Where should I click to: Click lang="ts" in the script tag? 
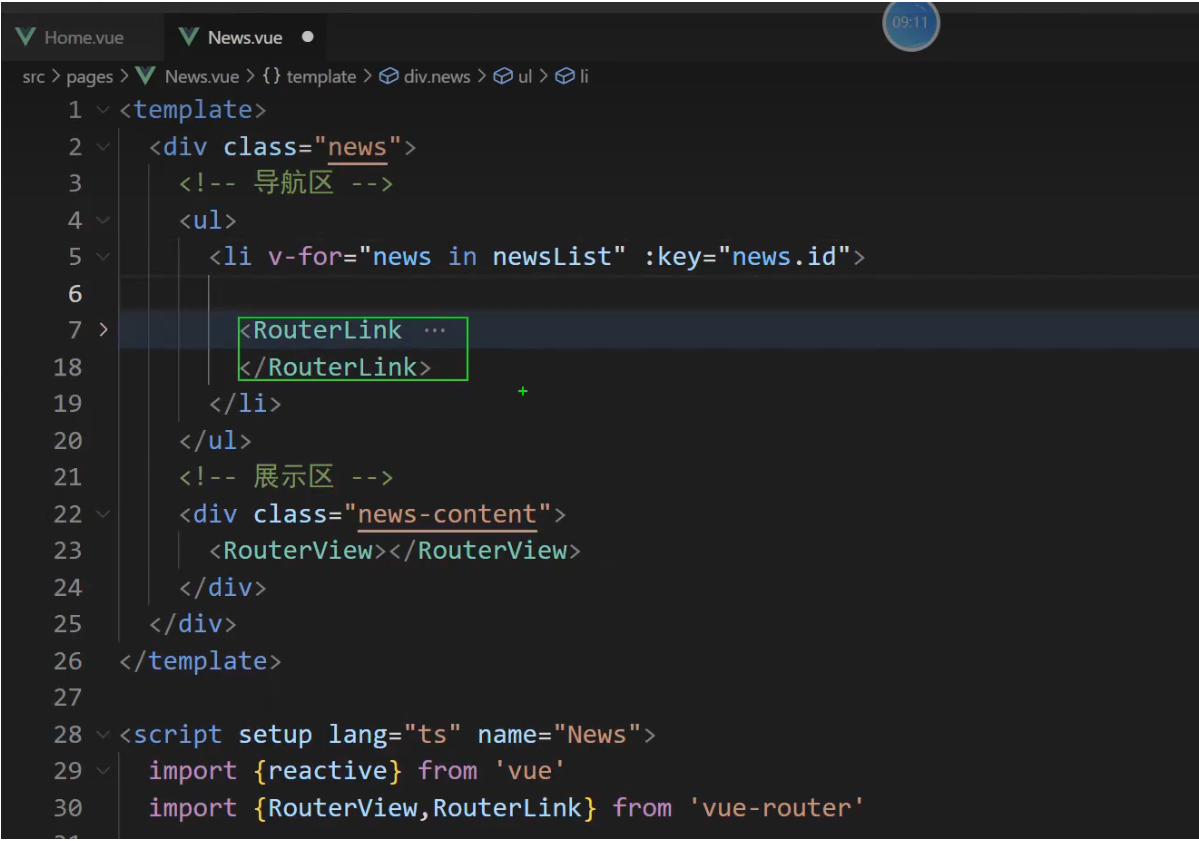pos(394,735)
